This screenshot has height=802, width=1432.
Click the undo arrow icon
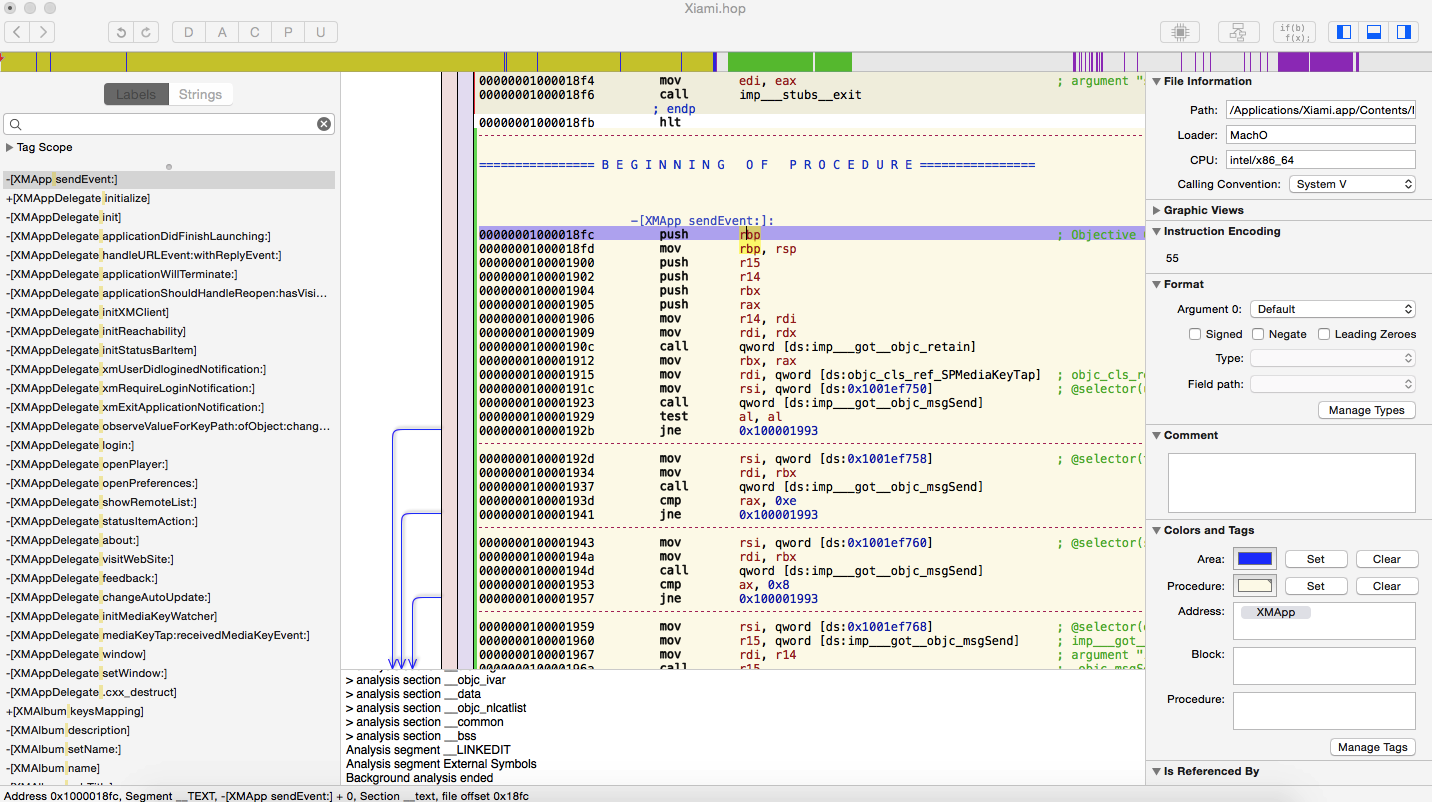[120, 32]
